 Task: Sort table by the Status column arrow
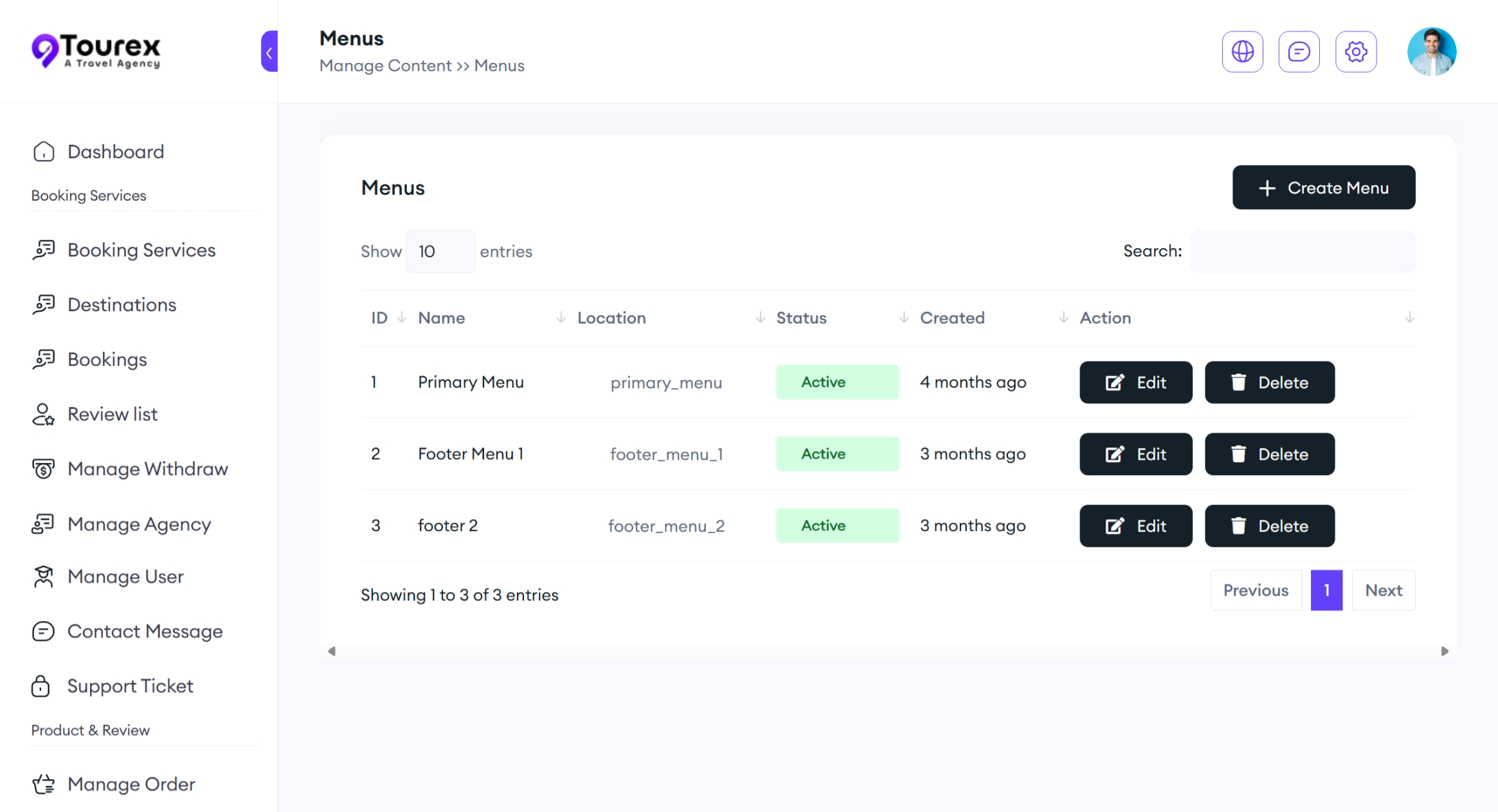tap(903, 318)
